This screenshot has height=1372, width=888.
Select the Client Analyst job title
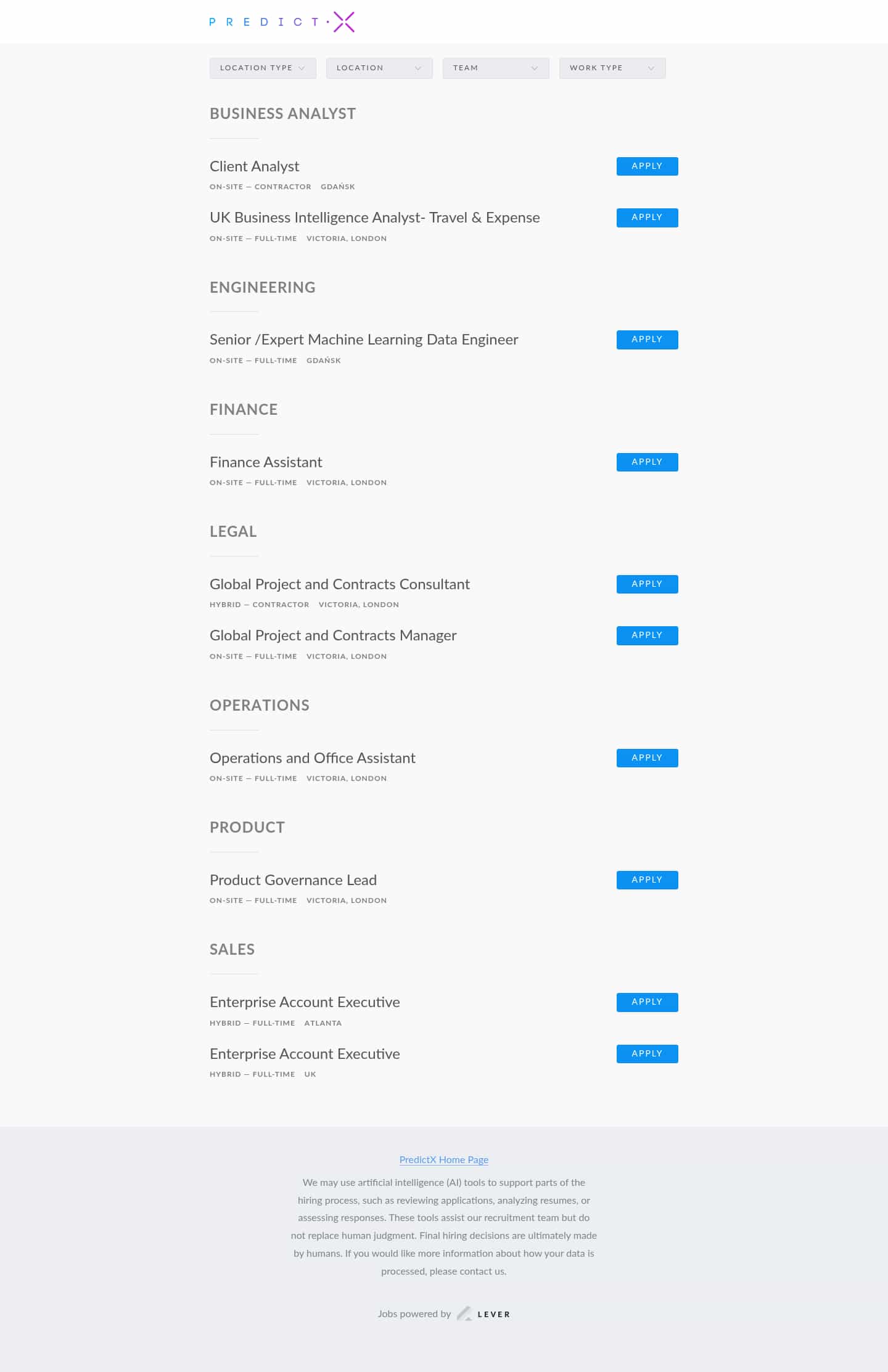click(x=253, y=166)
